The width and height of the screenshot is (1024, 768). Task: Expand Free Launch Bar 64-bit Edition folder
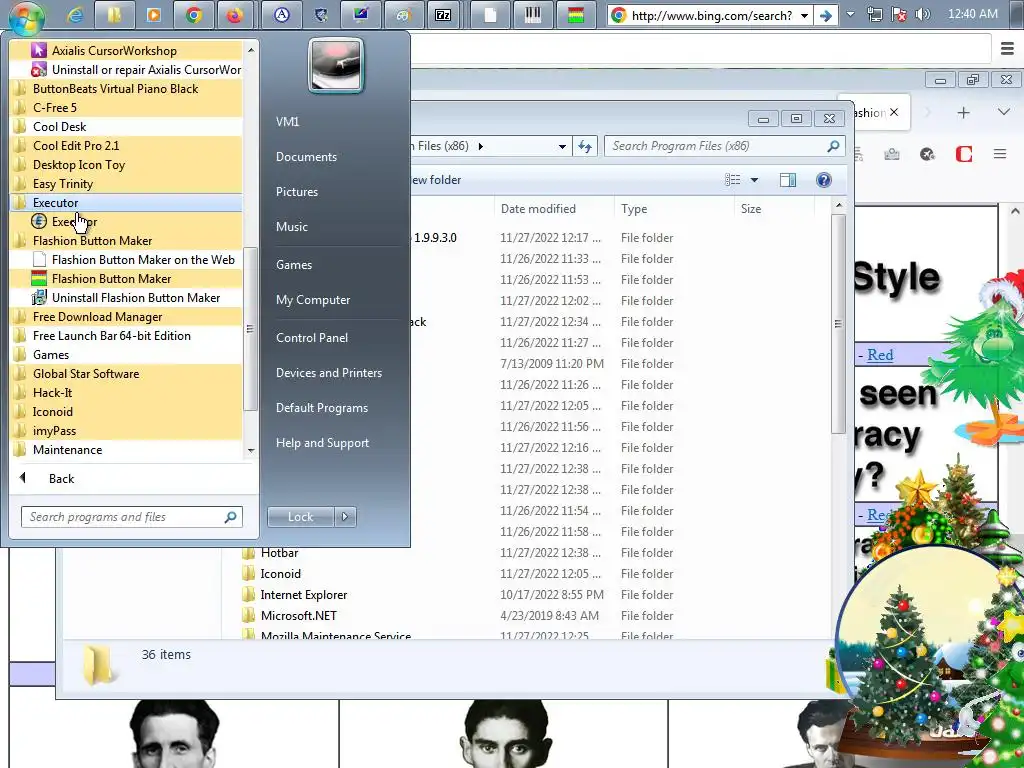pyautogui.click(x=126, y=336)
